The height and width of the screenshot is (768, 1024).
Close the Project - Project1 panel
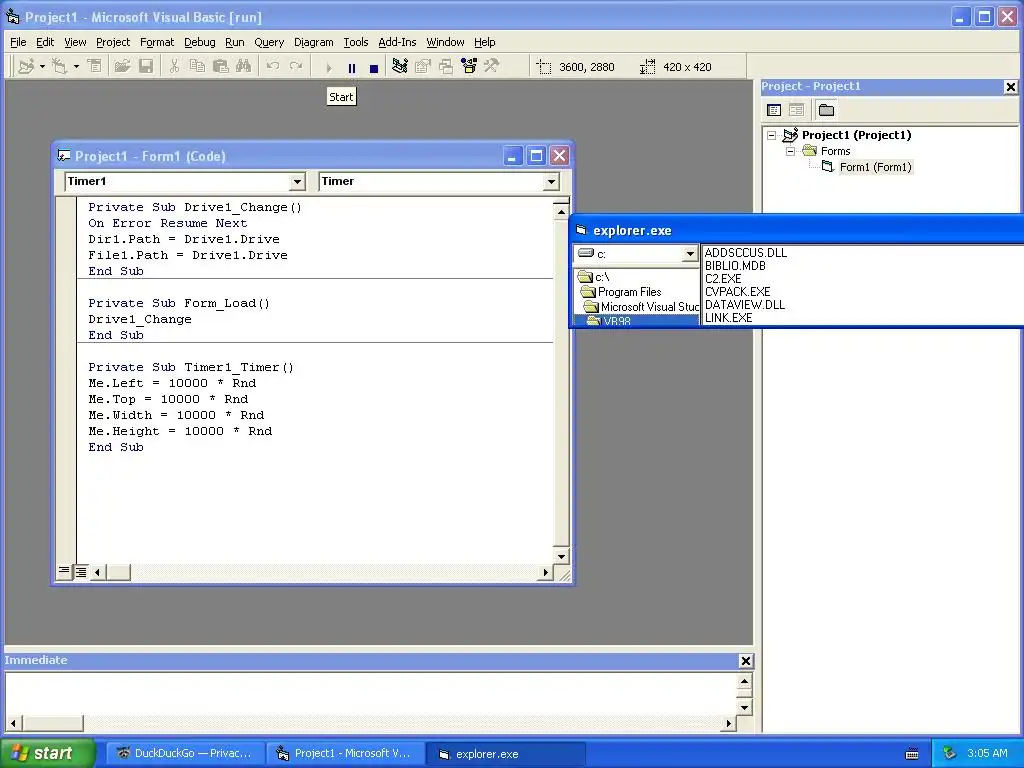[1010, 86]
